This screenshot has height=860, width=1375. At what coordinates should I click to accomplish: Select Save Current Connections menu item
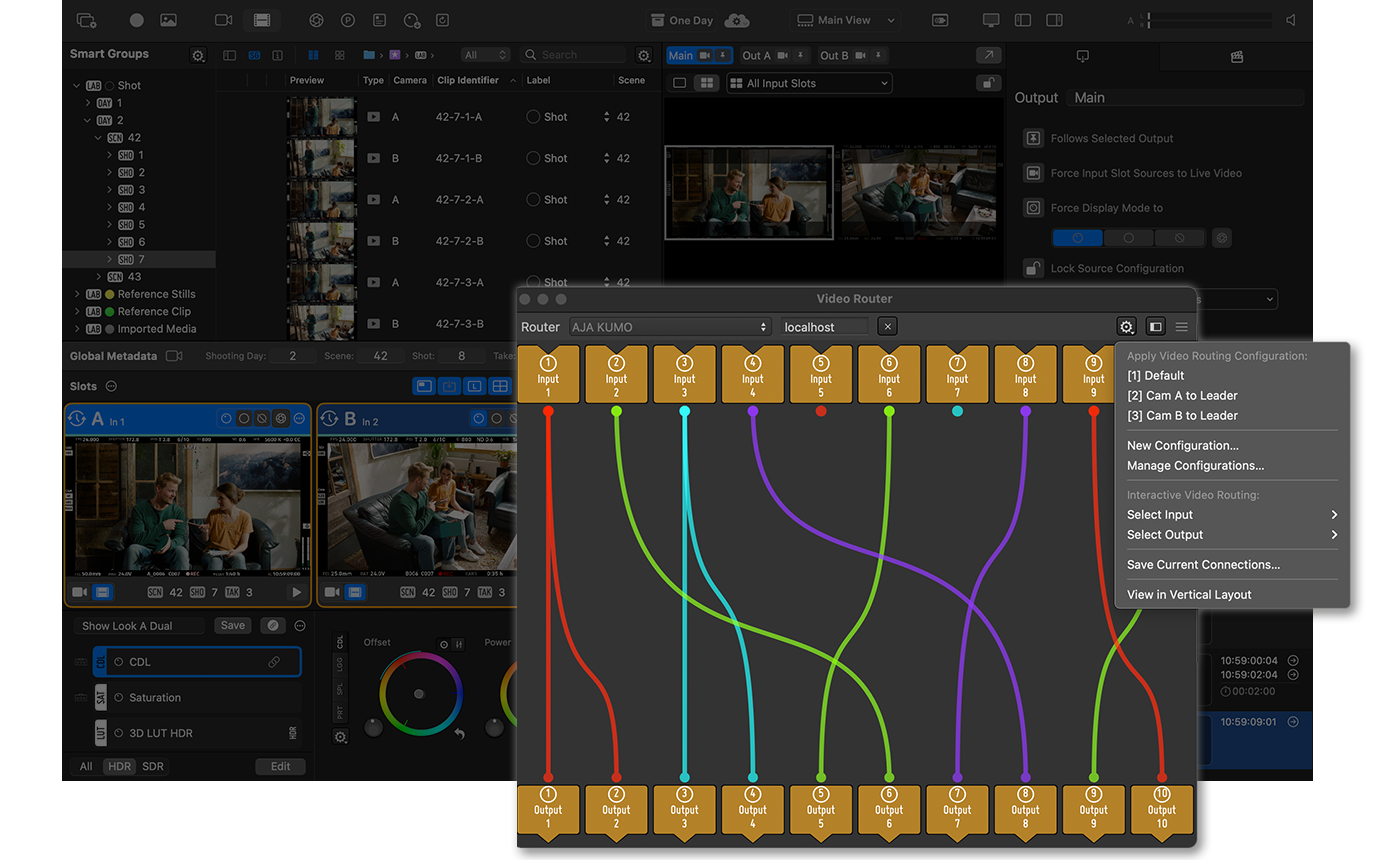tap(1203, 565)
